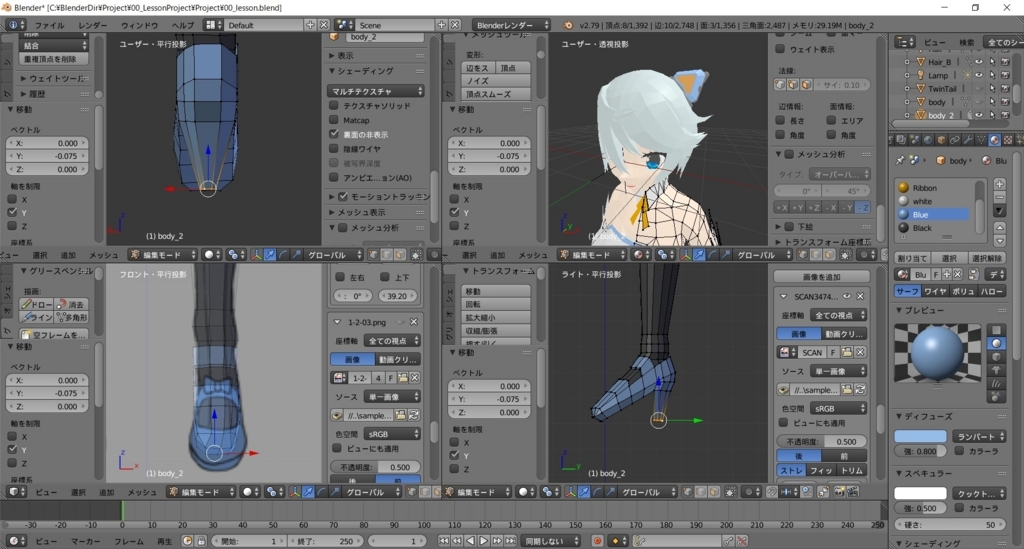Click the Ribbon material sphere icon
This screenshot has height=549, width=1024.
point(904,187)
